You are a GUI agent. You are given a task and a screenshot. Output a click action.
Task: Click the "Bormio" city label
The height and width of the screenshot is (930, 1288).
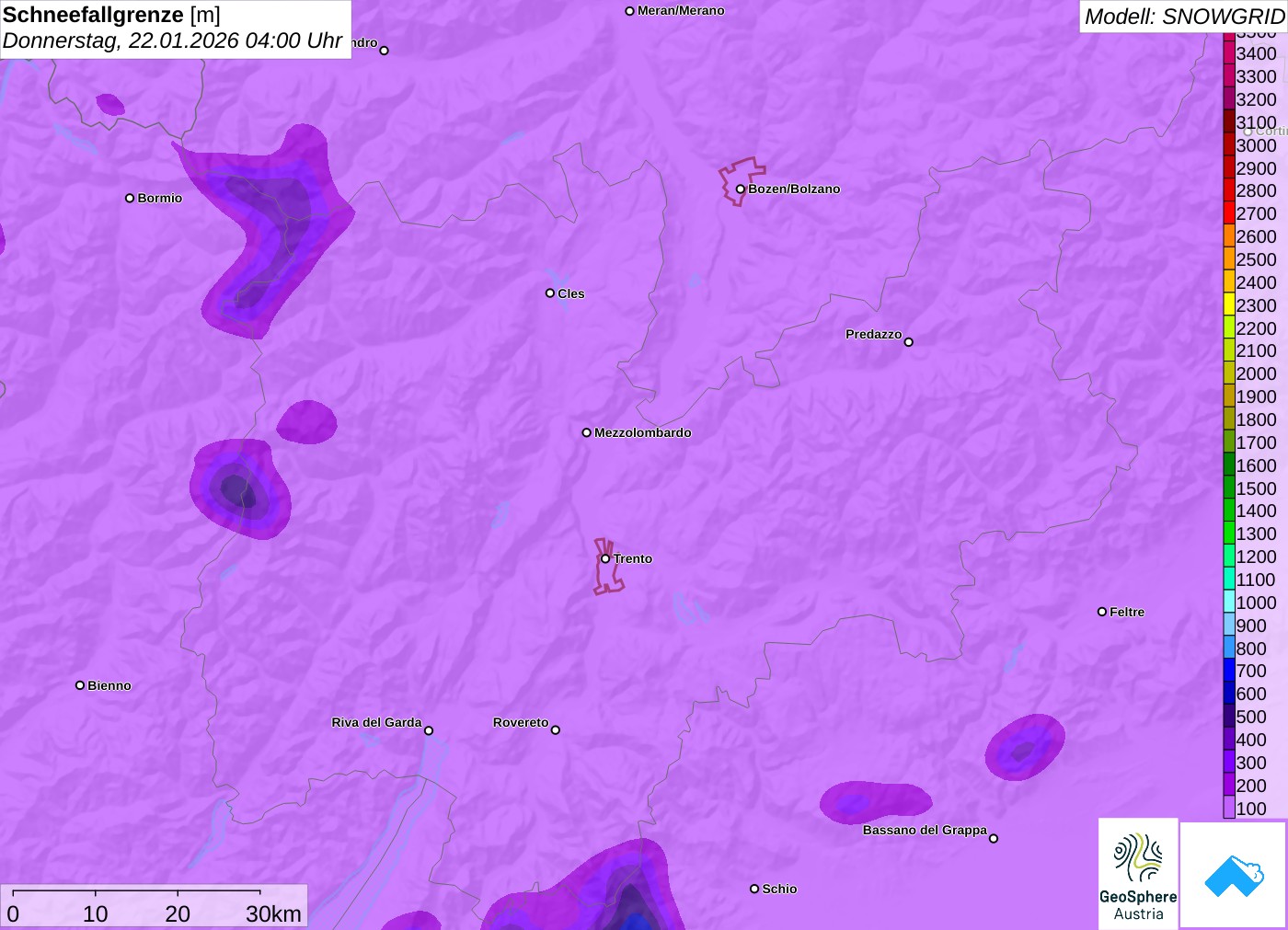coord(160,198)
